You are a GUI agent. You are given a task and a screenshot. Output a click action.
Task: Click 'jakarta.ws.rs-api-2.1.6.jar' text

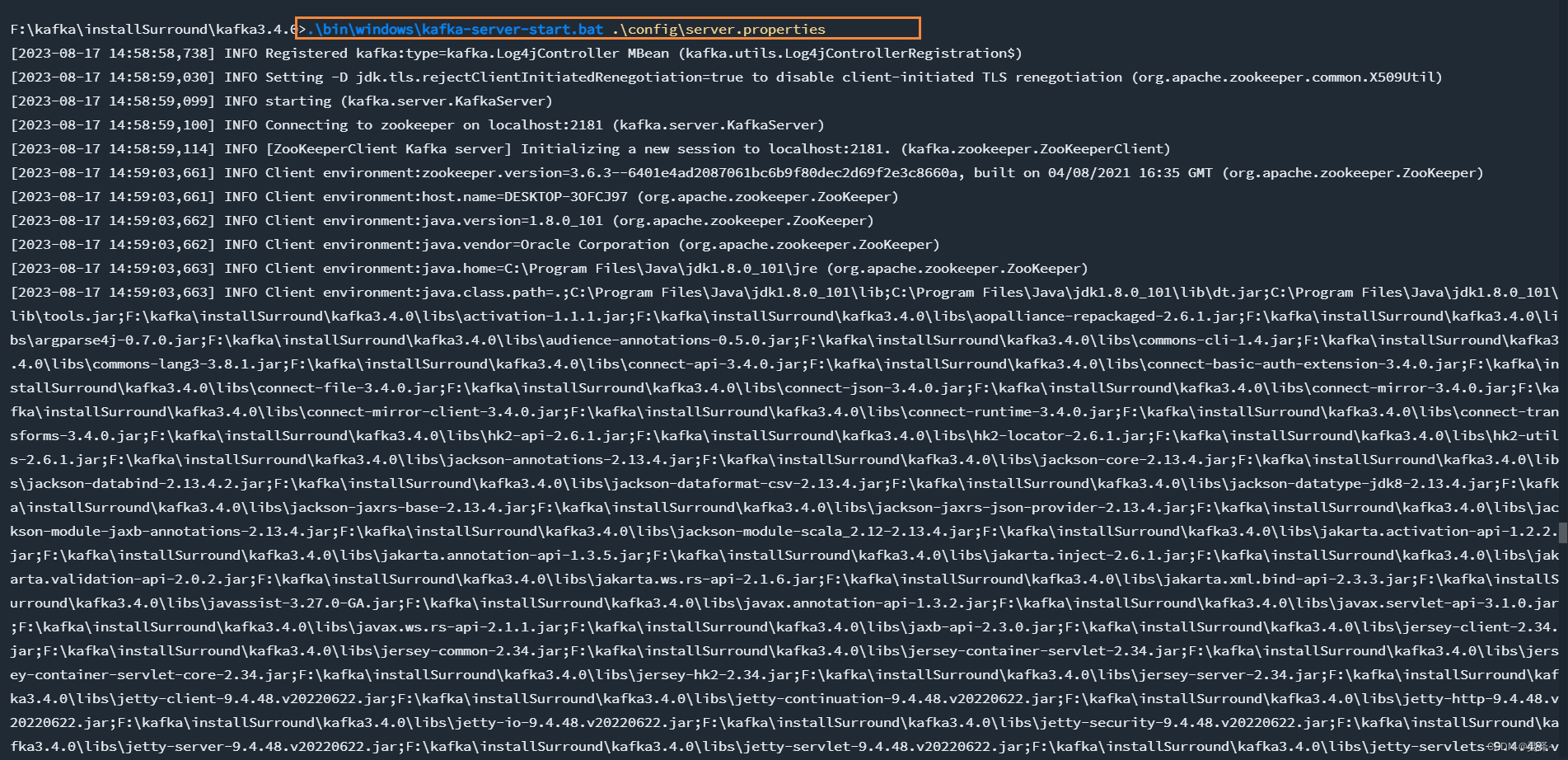(x=706, y=579)
